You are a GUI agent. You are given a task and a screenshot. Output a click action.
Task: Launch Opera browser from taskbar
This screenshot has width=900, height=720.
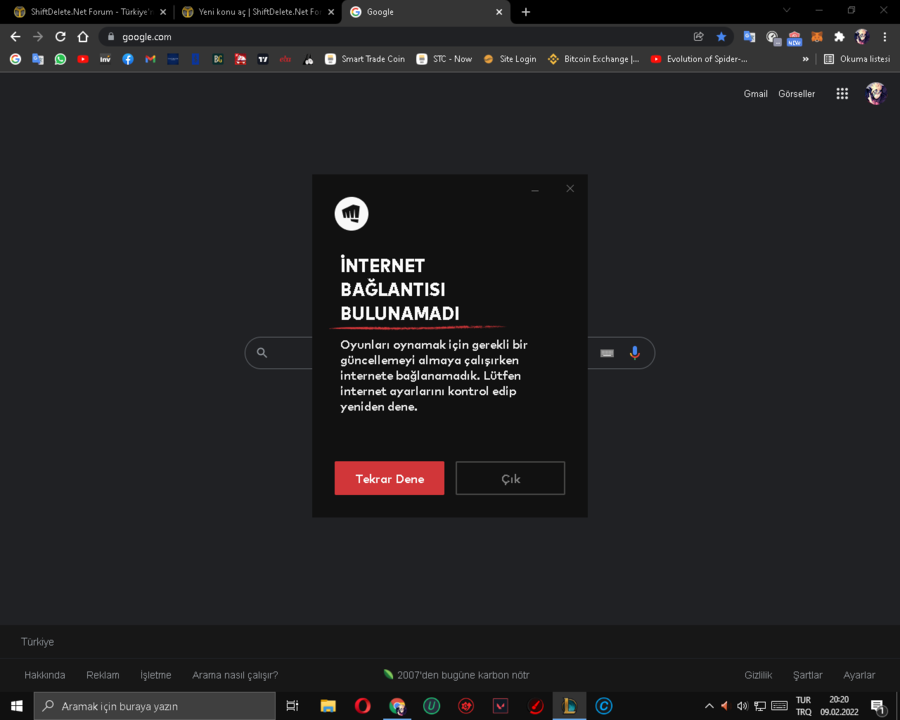pos(362,706)
